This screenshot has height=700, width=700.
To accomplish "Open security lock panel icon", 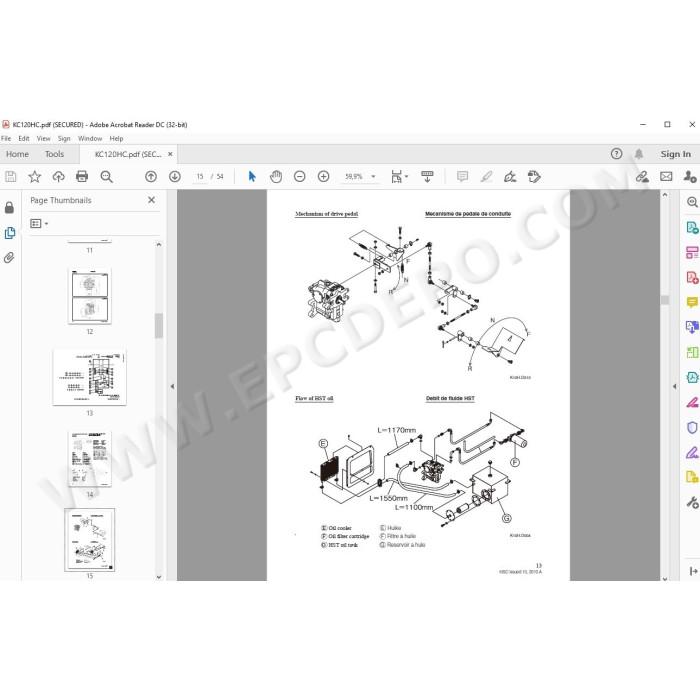I will point(9,208).
